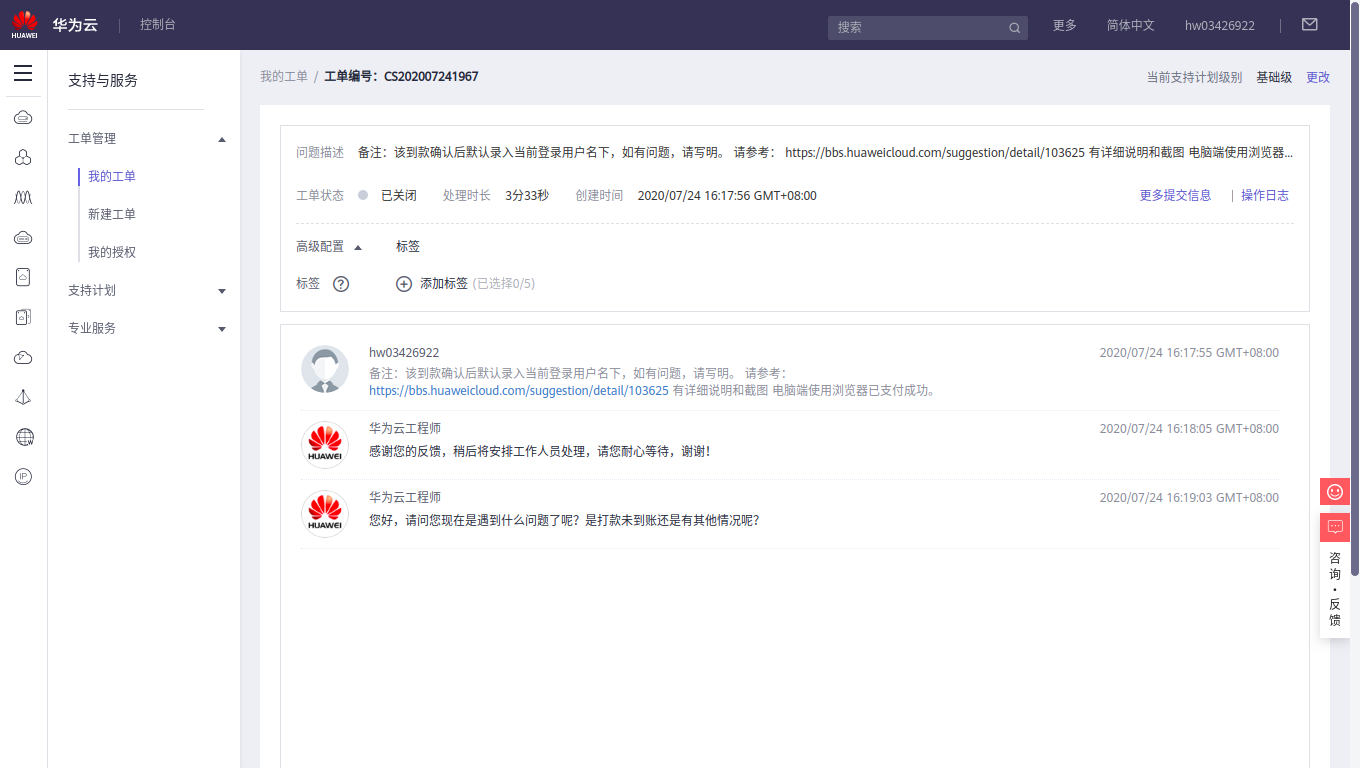The image size is (1360, 768).
Task: Go to 控制台 in the top bar
Action: coord(158,24)
